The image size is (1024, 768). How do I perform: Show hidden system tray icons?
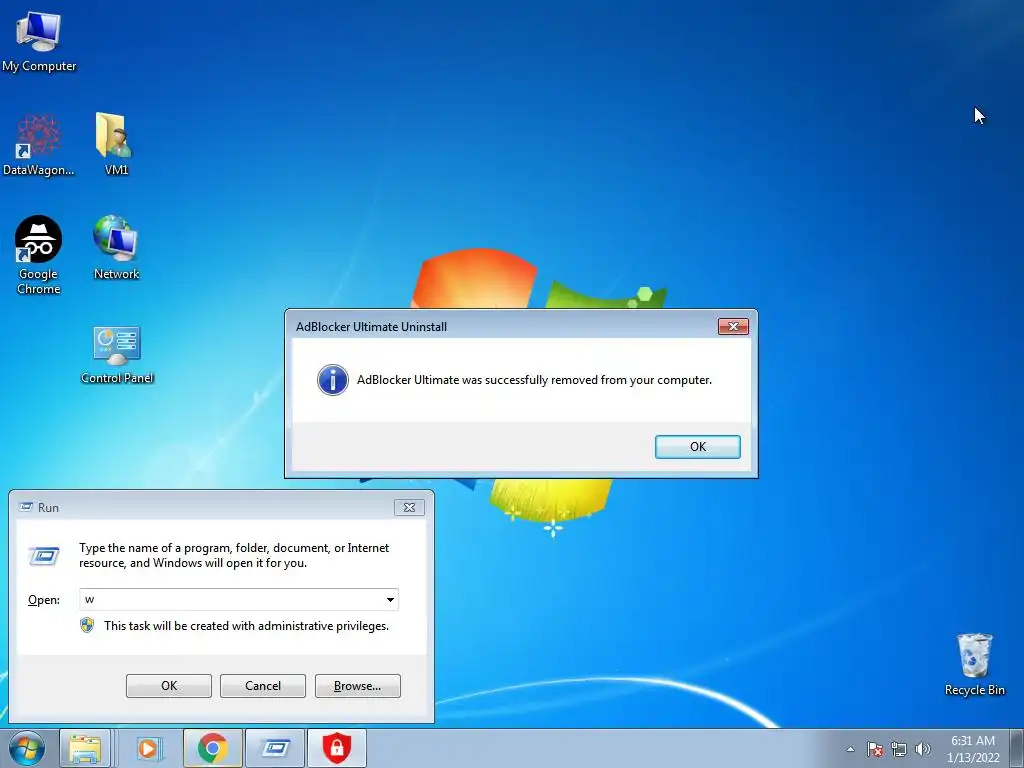[x=850, y=749]
